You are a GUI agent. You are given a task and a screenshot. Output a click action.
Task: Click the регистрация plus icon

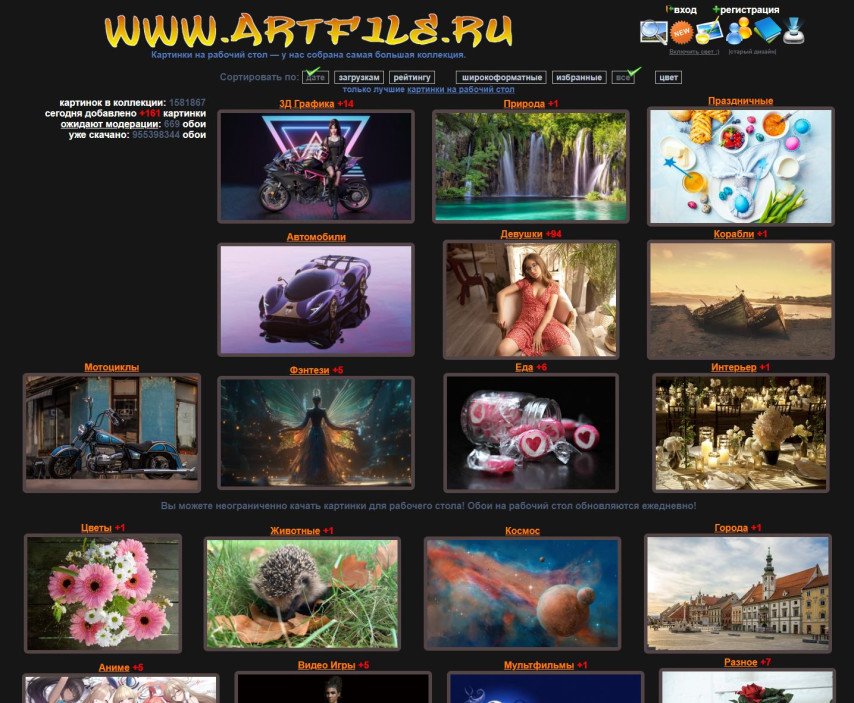tap(716, 9)
